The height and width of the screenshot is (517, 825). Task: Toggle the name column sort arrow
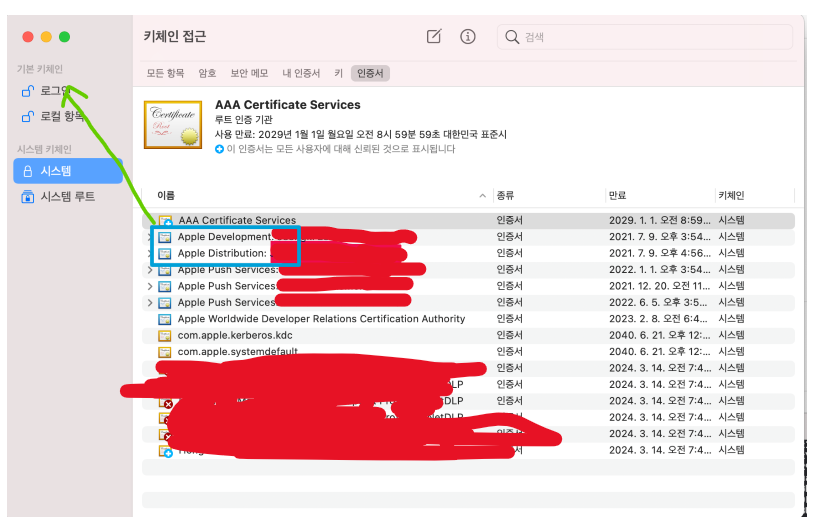pyautogui.click(x=482, y=196)
